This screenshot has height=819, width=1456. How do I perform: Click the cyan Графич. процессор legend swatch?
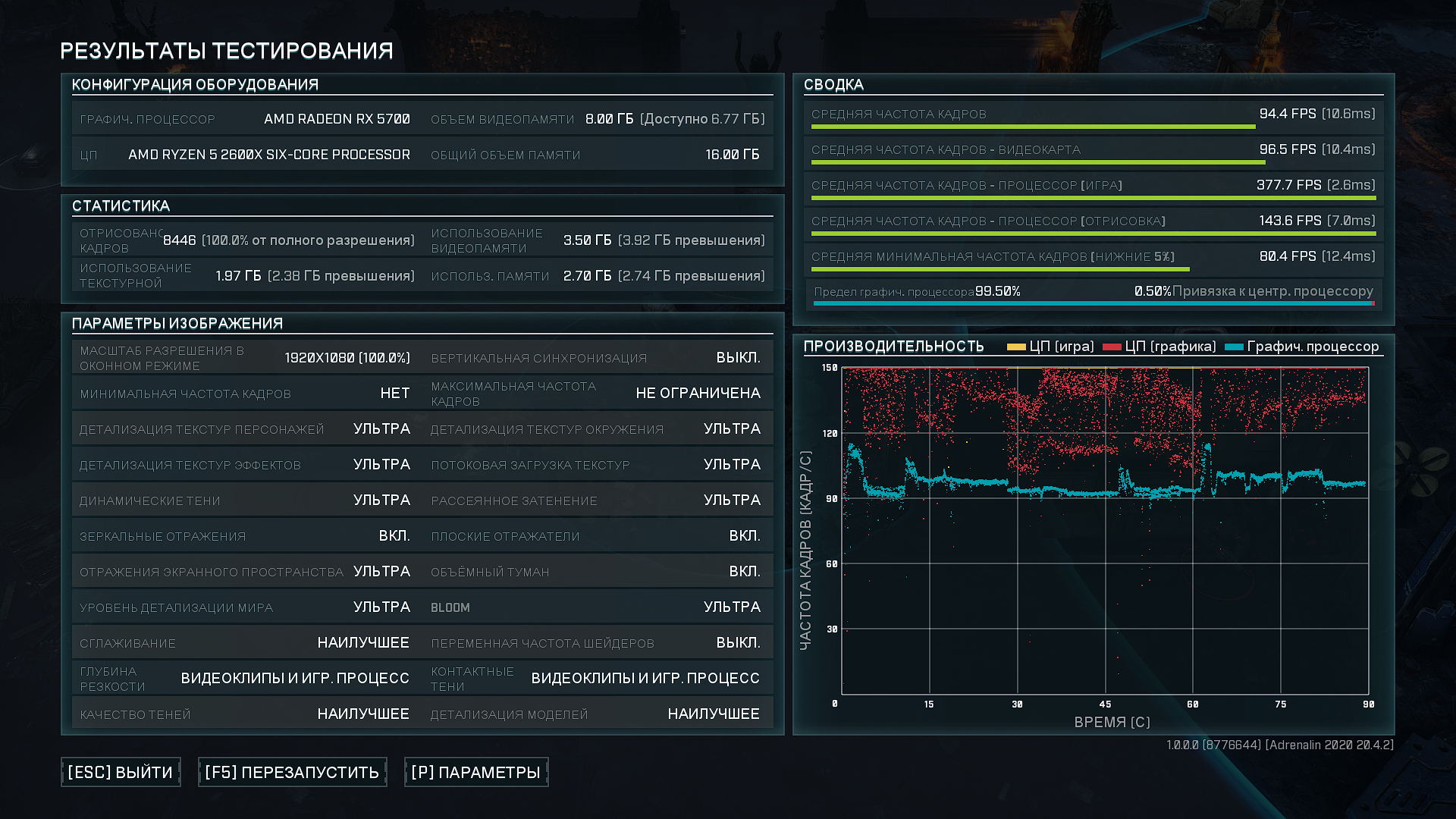click(1234, 347)
